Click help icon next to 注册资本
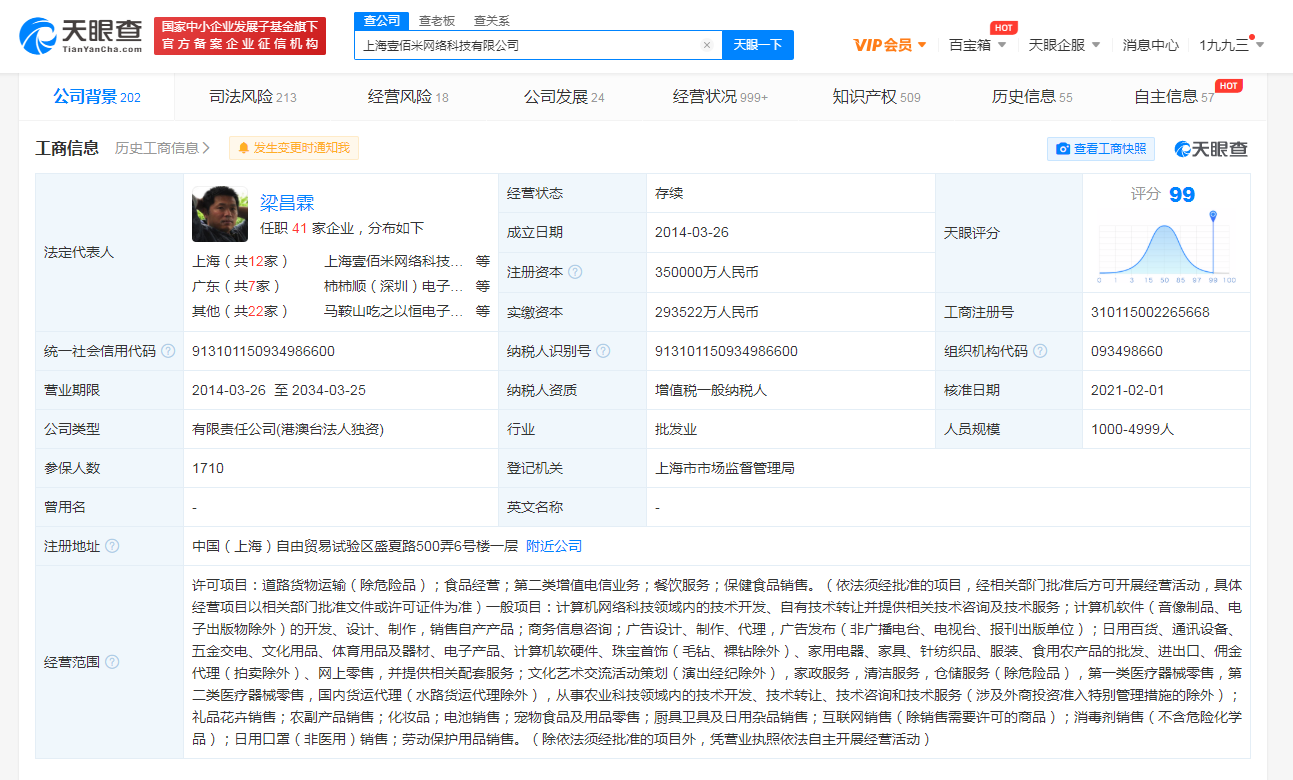The image size is (1293, 780). [x=575, y=272]
